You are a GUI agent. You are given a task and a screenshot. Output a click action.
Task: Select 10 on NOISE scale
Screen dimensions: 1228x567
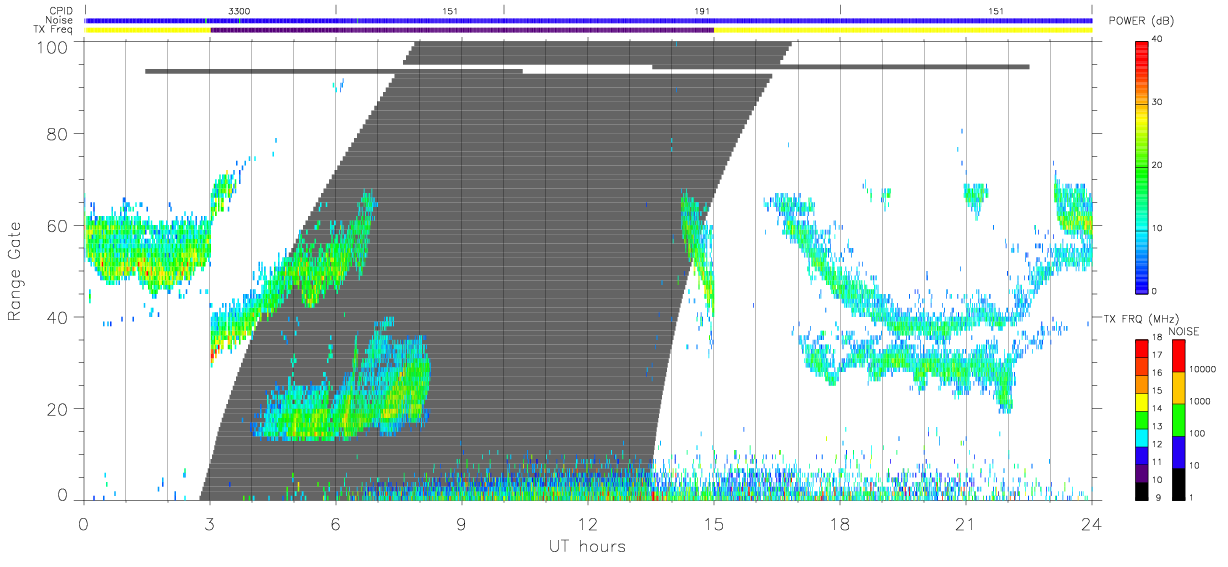[1196, 465]
